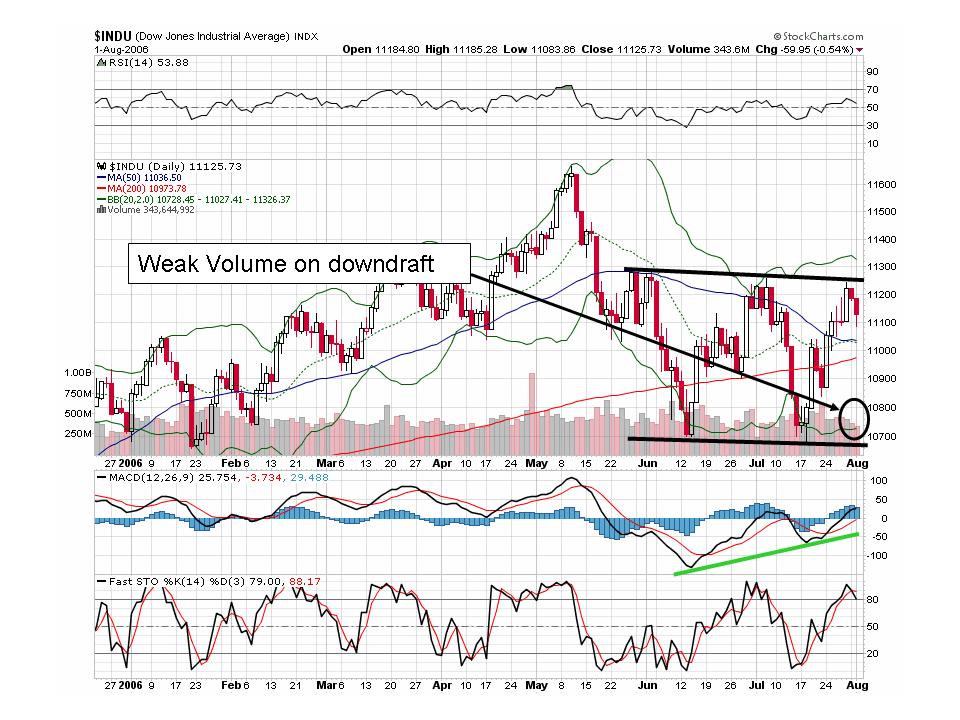
Task: Click the Volume 343,644,992 legend entry
Action: [x=151, y=210]
